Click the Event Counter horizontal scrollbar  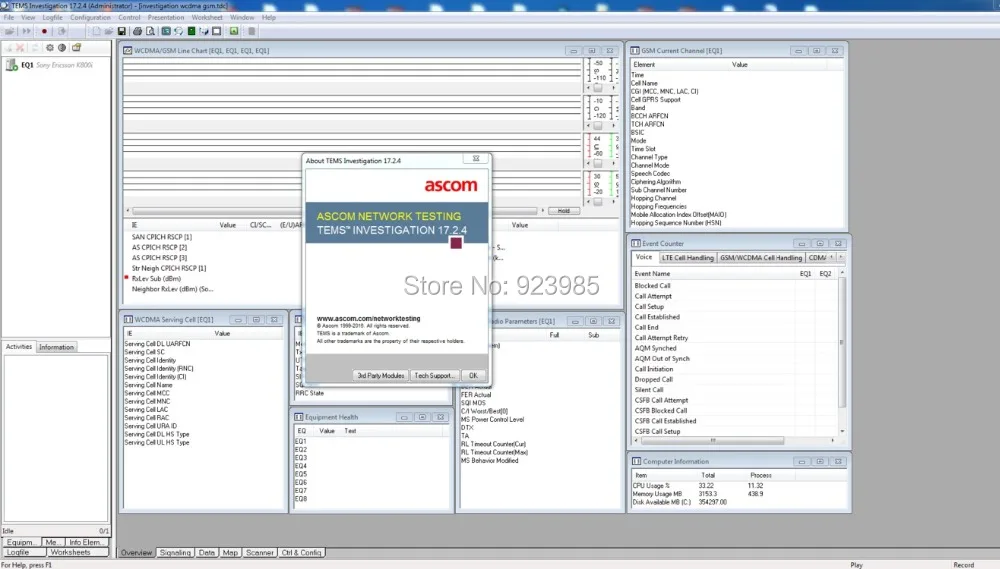tap(713, 440)
